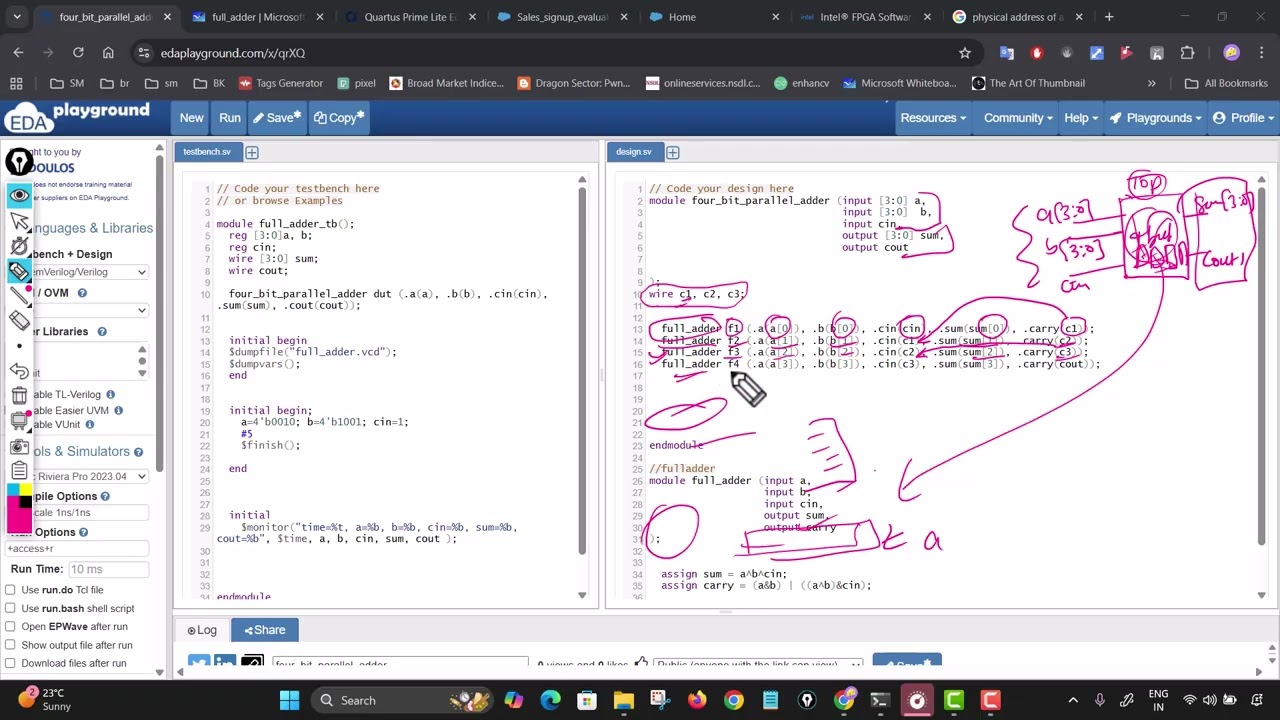Image resolution: width=1280 pixels, height=720 pixels.
Task: Click the help icon next to Tools & Simulators
Action: tap(139, 452)
